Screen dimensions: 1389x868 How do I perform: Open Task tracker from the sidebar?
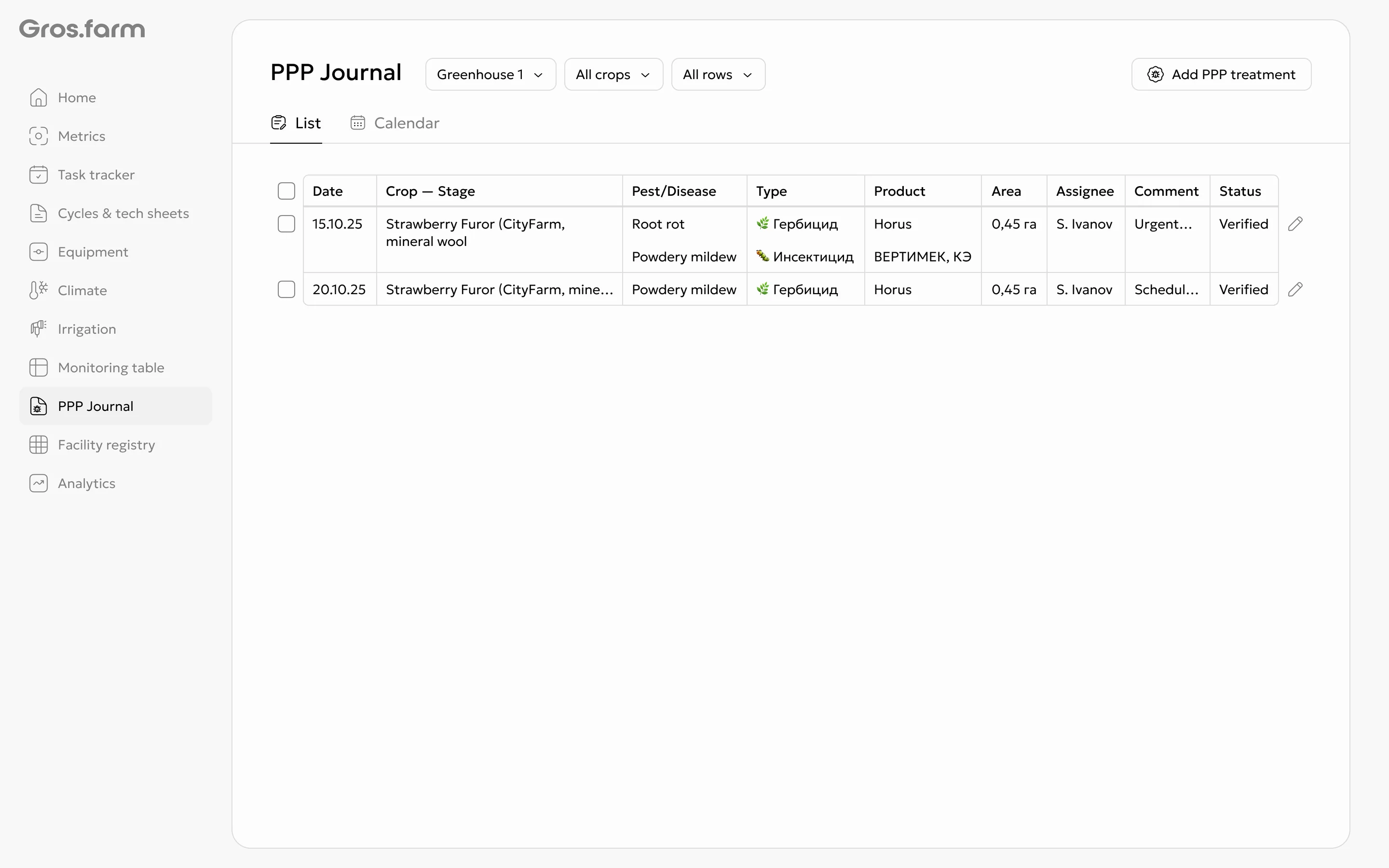115,175
